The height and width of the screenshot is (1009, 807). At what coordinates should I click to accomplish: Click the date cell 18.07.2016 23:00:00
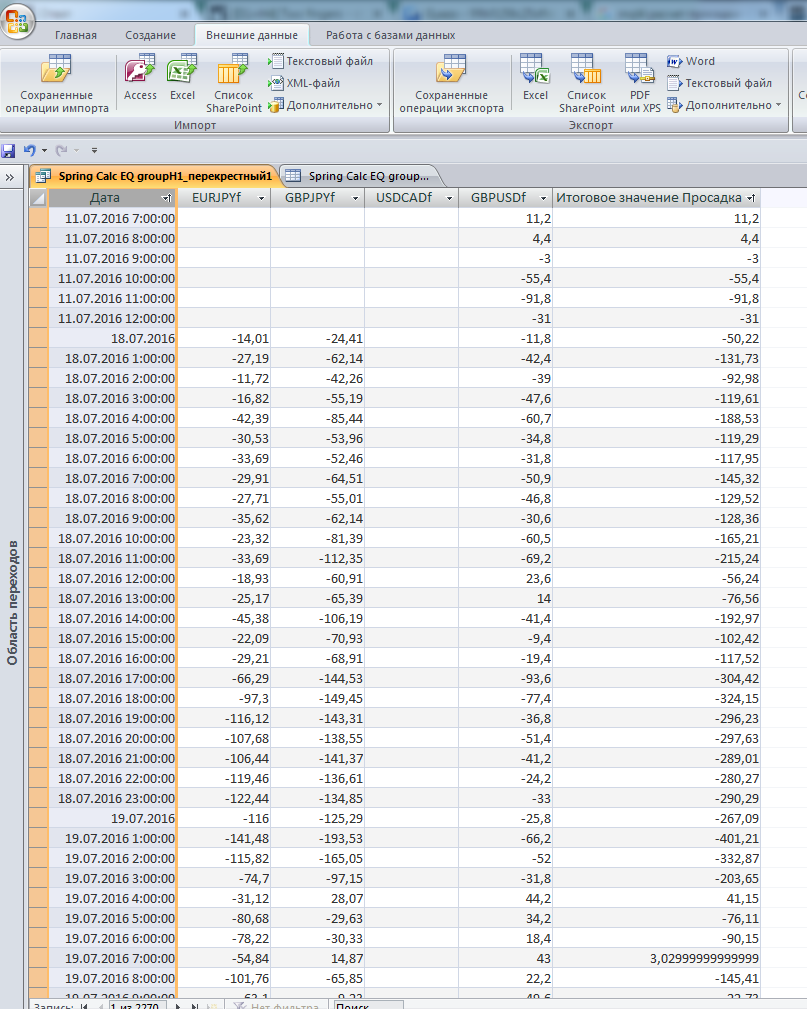(113, 799)
